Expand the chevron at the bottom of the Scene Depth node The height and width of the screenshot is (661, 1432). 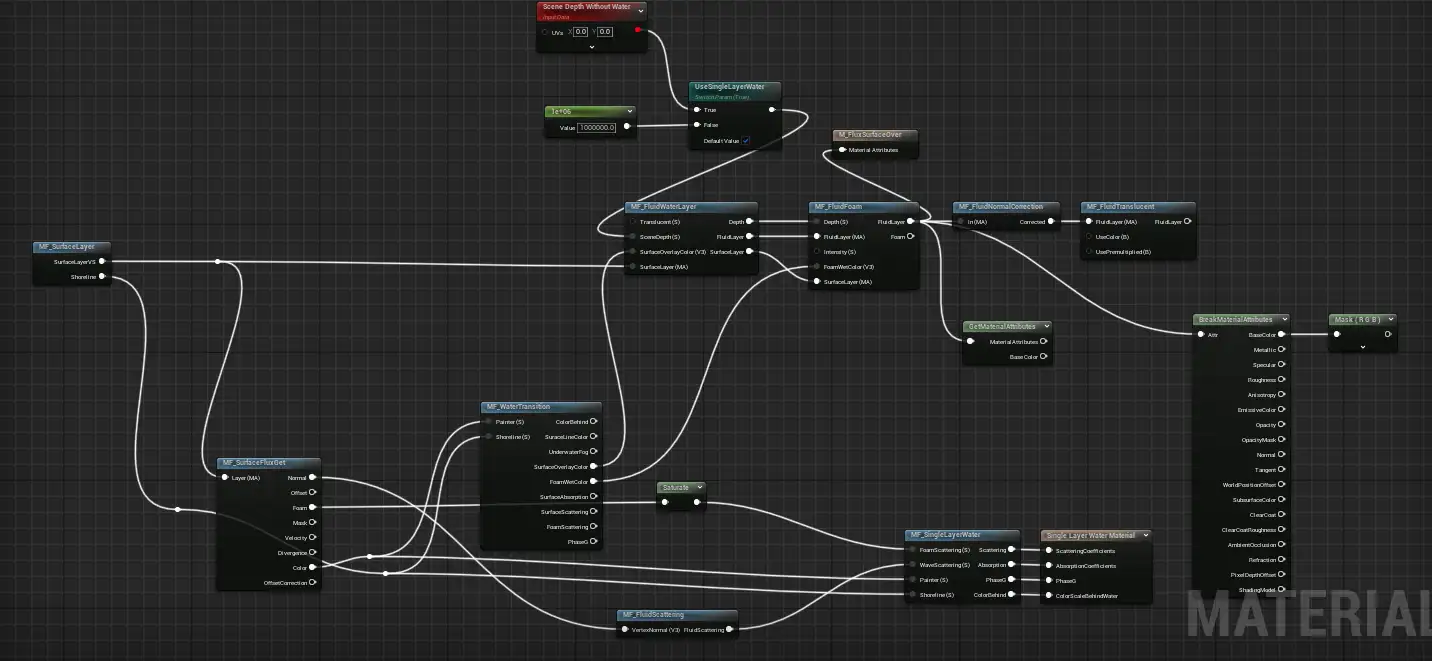click(591, 46)
